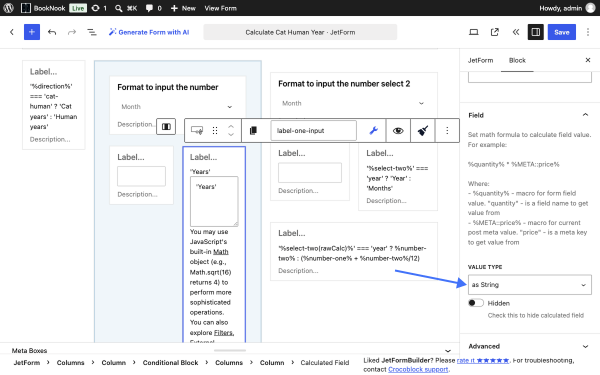This screenshot has height=375, width=600.
Task: Open the Value Type 'as String' dropdown
Action: 530,285
